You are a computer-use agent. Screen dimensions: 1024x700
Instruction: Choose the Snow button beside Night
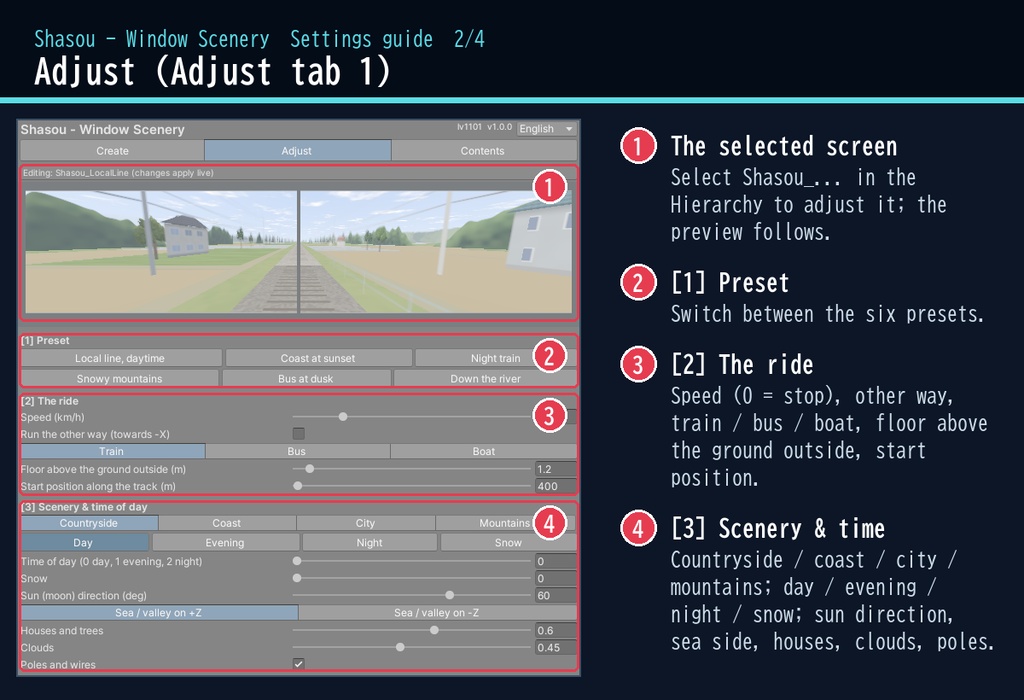[x=508, y=542]
